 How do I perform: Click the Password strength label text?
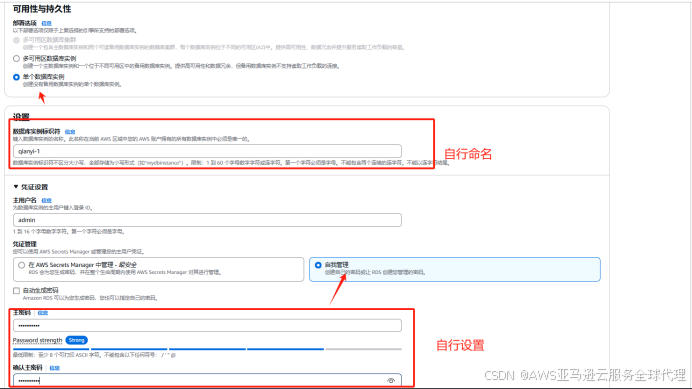point(38,340)
